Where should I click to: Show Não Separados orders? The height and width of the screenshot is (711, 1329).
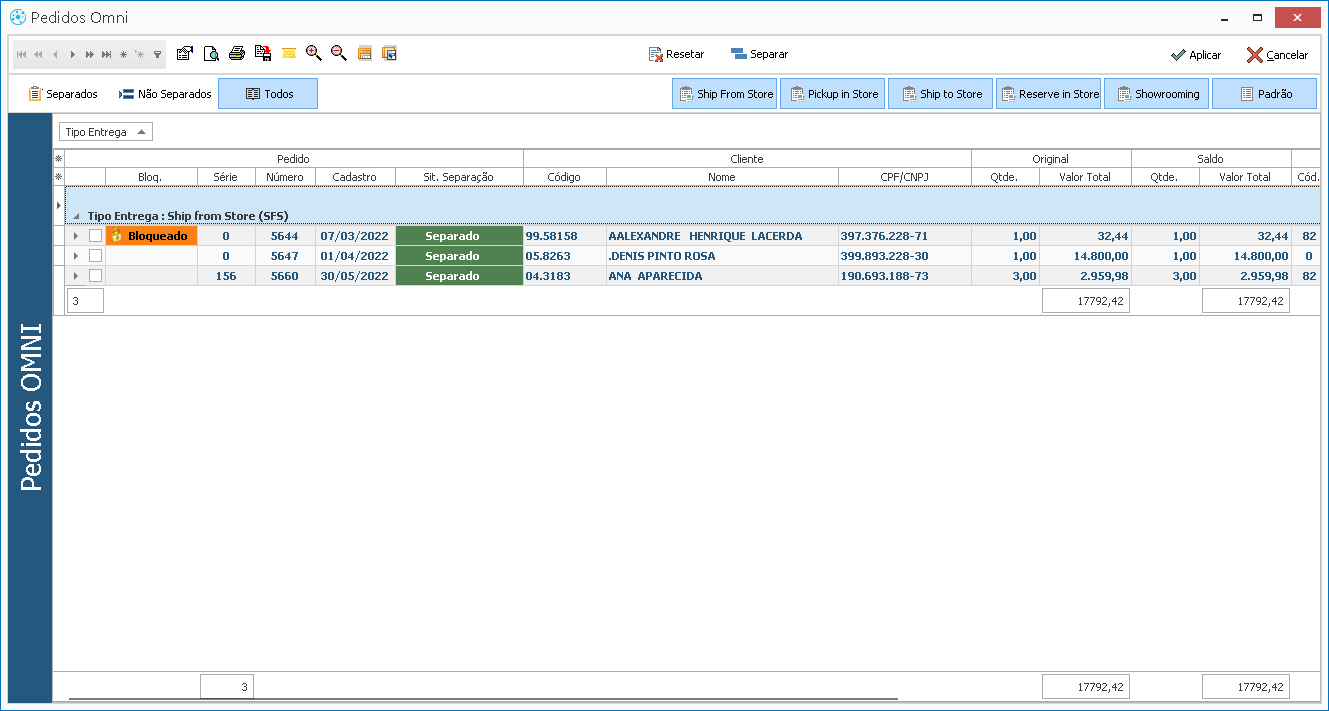point(165,94)
